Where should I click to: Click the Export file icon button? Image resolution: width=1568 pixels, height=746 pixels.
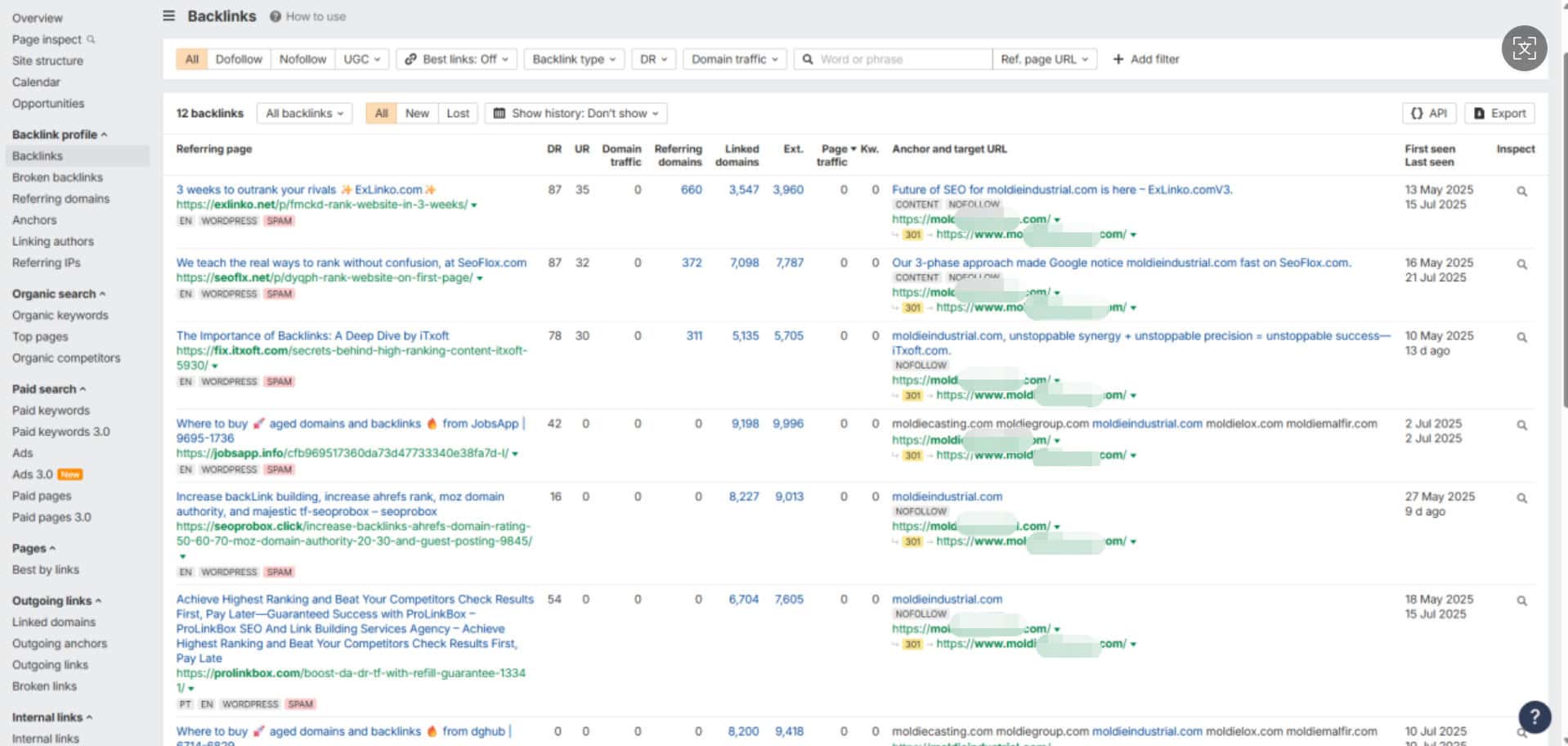point(1499,114)
